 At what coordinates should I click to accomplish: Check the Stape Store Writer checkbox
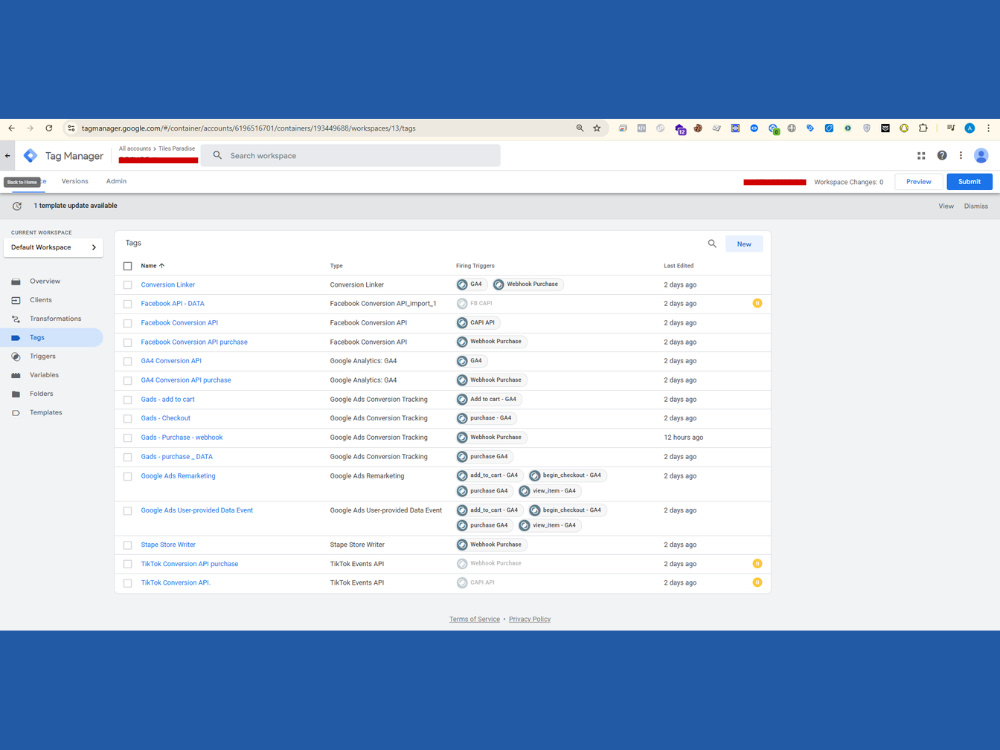[x=128, y=545]
